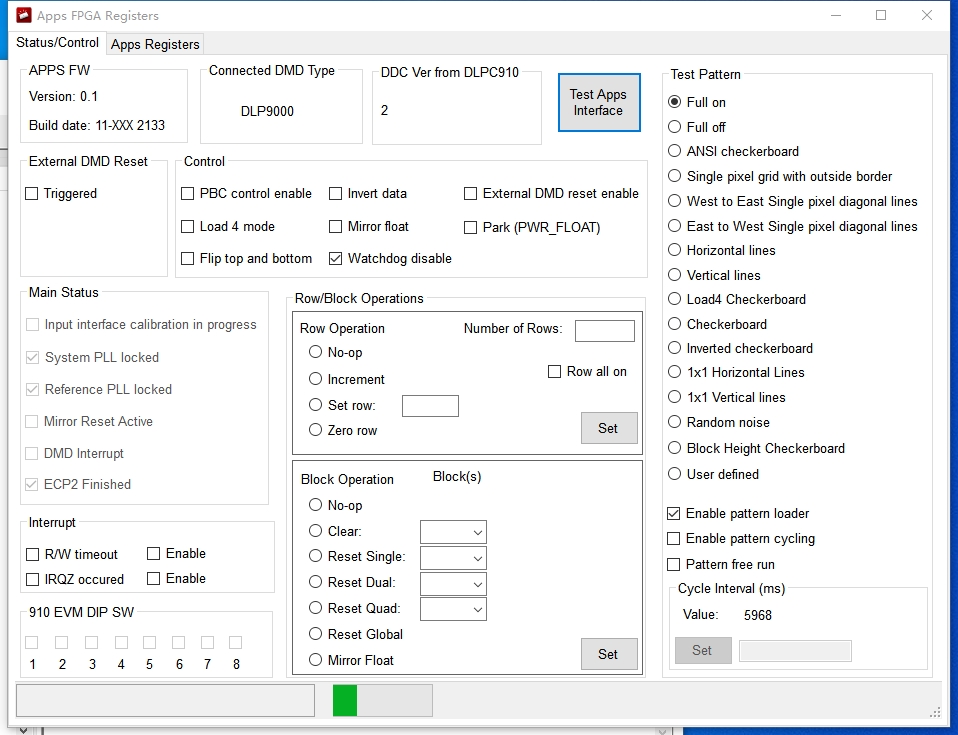Enable Pattern free run
The image size is (958, 735).
point(673,564)
